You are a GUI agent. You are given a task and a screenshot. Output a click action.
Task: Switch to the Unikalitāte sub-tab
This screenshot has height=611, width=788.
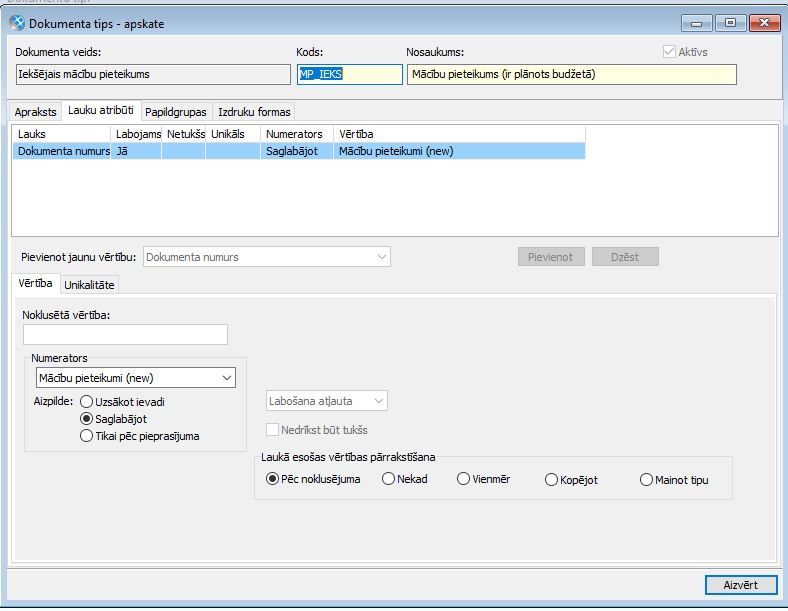click(89, 285)
